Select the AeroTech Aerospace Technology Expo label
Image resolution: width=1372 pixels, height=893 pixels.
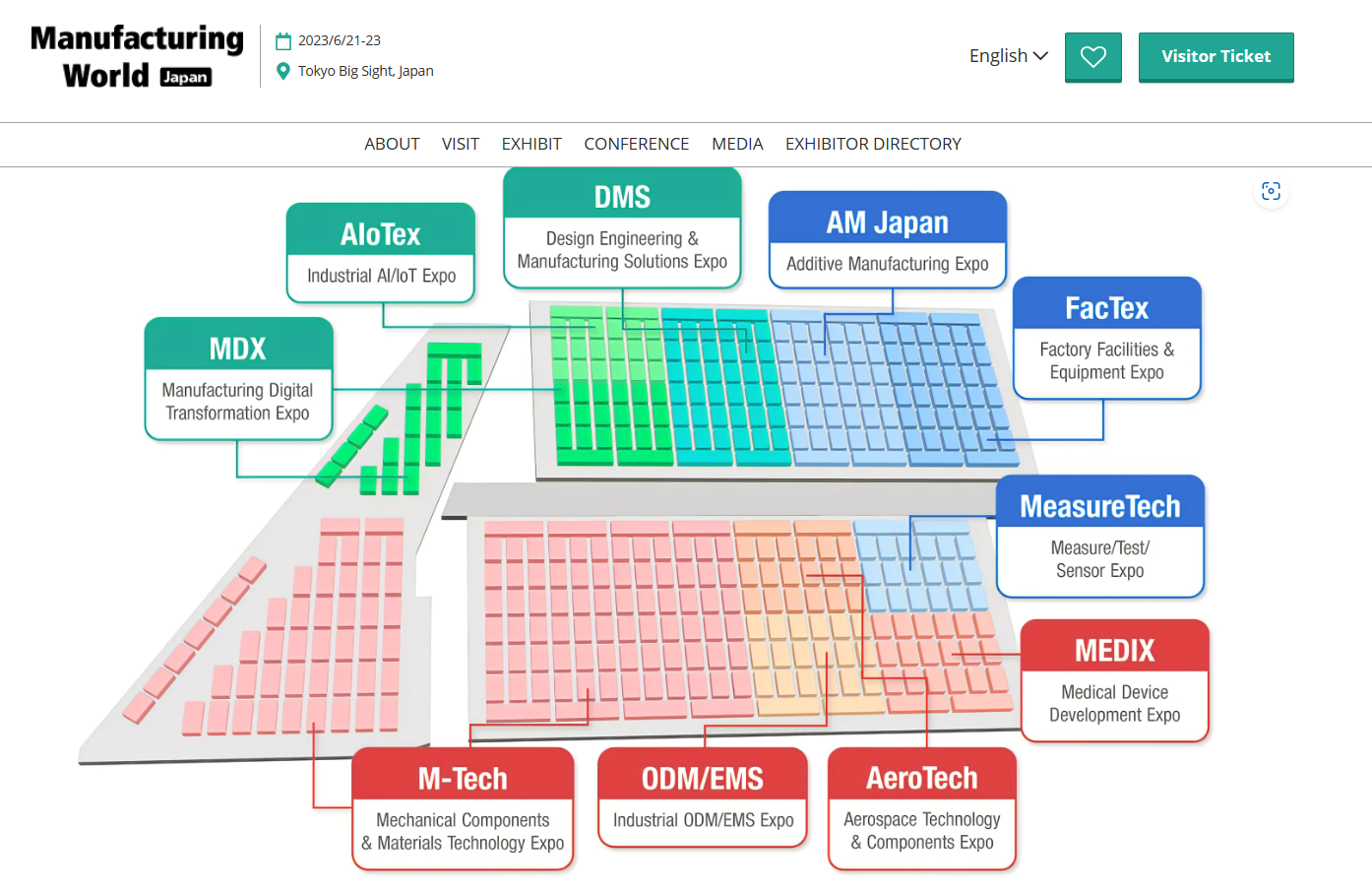(922, 808)
